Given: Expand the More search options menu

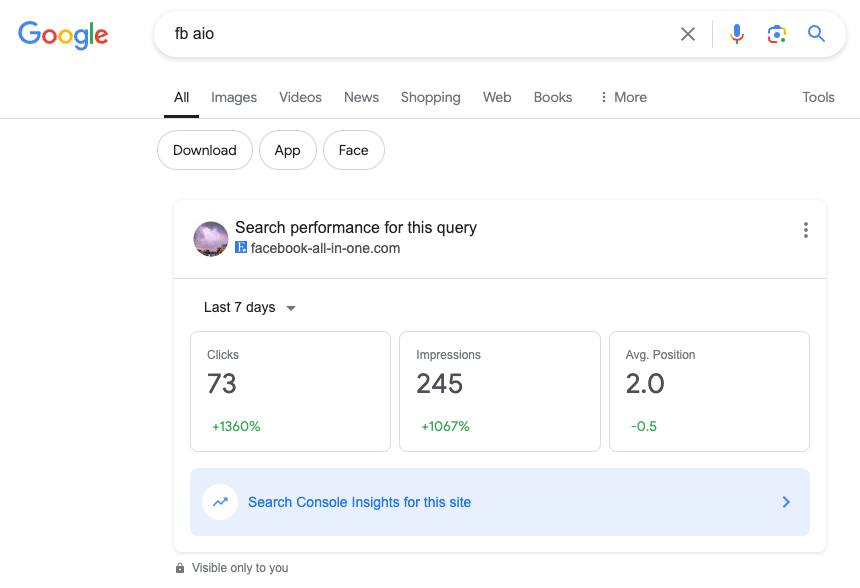Looking at the screenshot, I should (x=623, y=97).
